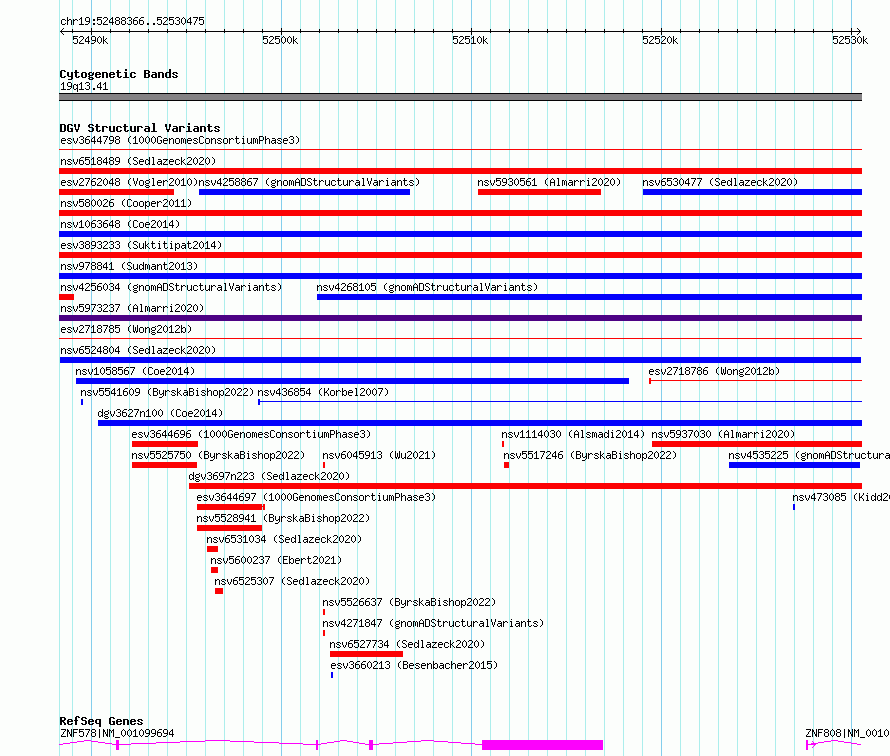The image size is (890, 756).
Task: Click the nsv6525307 (Sedlazeck2020) label
Action: click(x=292, y=581)
